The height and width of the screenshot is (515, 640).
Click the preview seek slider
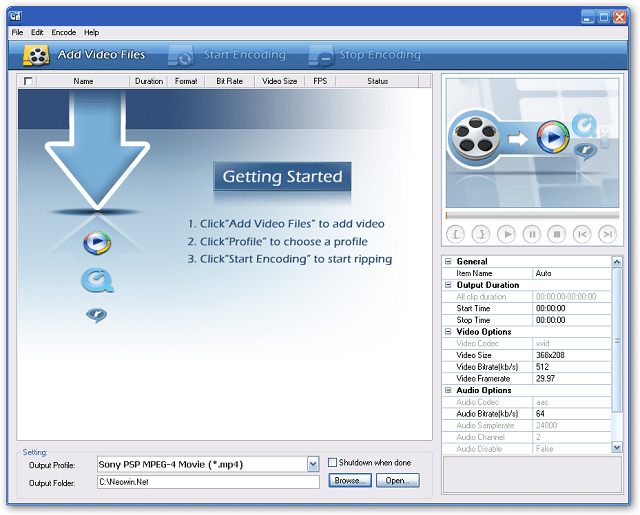[532, 215]
